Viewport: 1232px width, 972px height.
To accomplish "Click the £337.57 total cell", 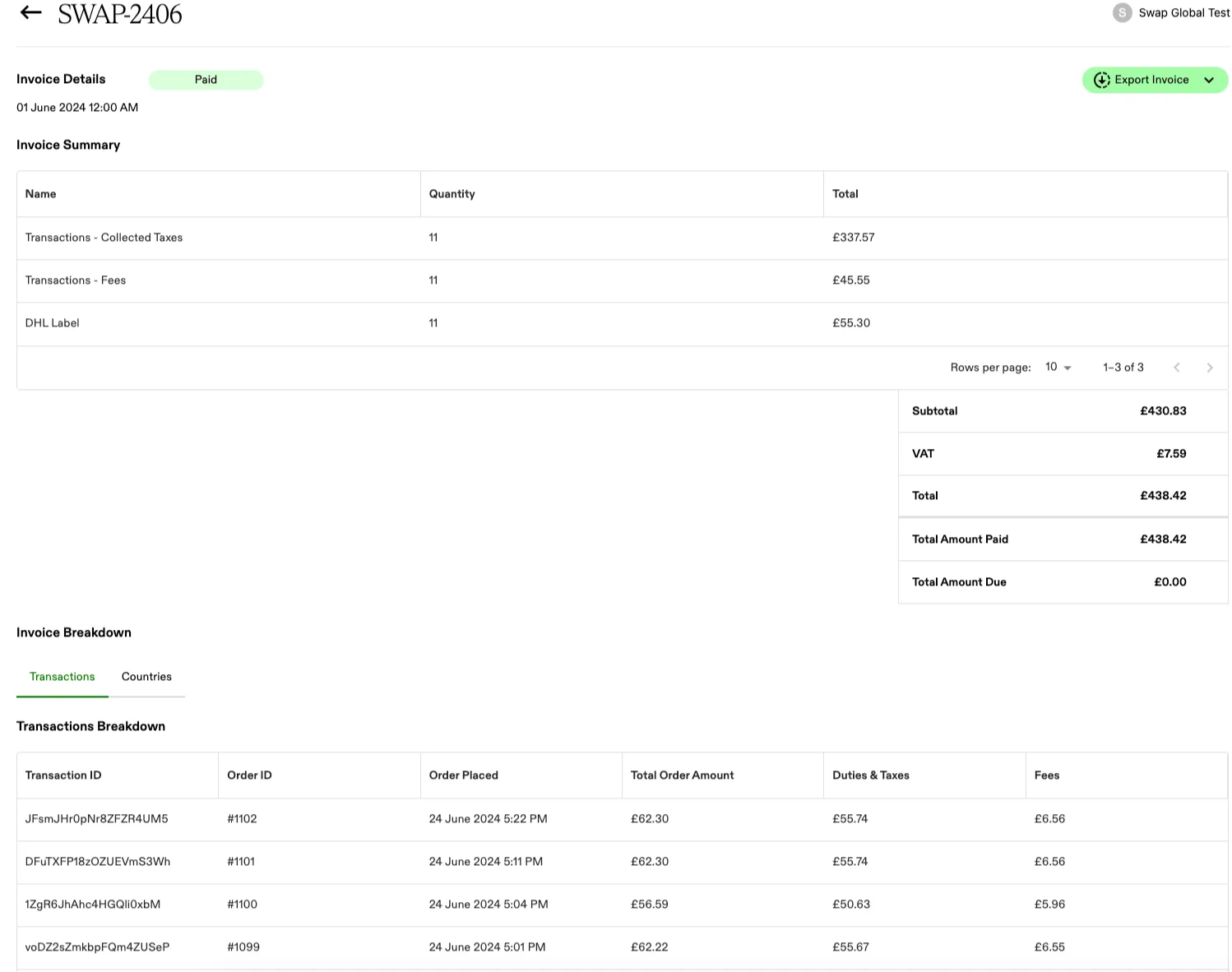I will tap(854, 238).
